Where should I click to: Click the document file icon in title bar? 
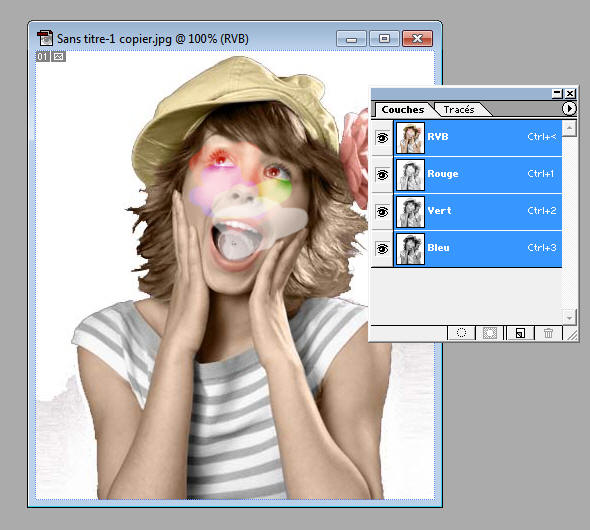click(45, 38)
